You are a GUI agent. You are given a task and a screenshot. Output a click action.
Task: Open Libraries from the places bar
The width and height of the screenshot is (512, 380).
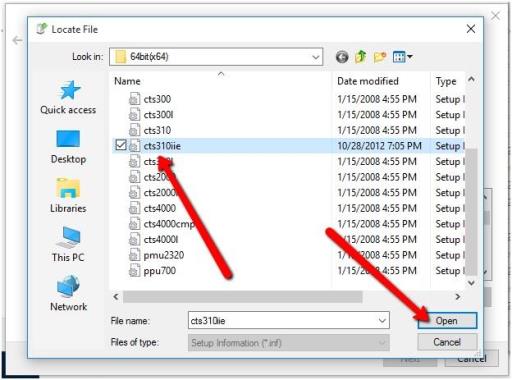68,196
